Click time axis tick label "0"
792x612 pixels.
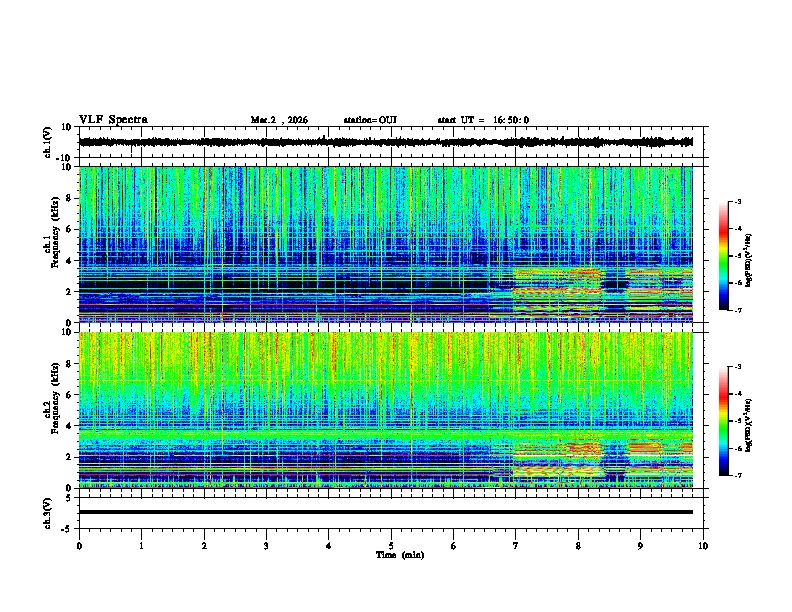coord(79,546)
